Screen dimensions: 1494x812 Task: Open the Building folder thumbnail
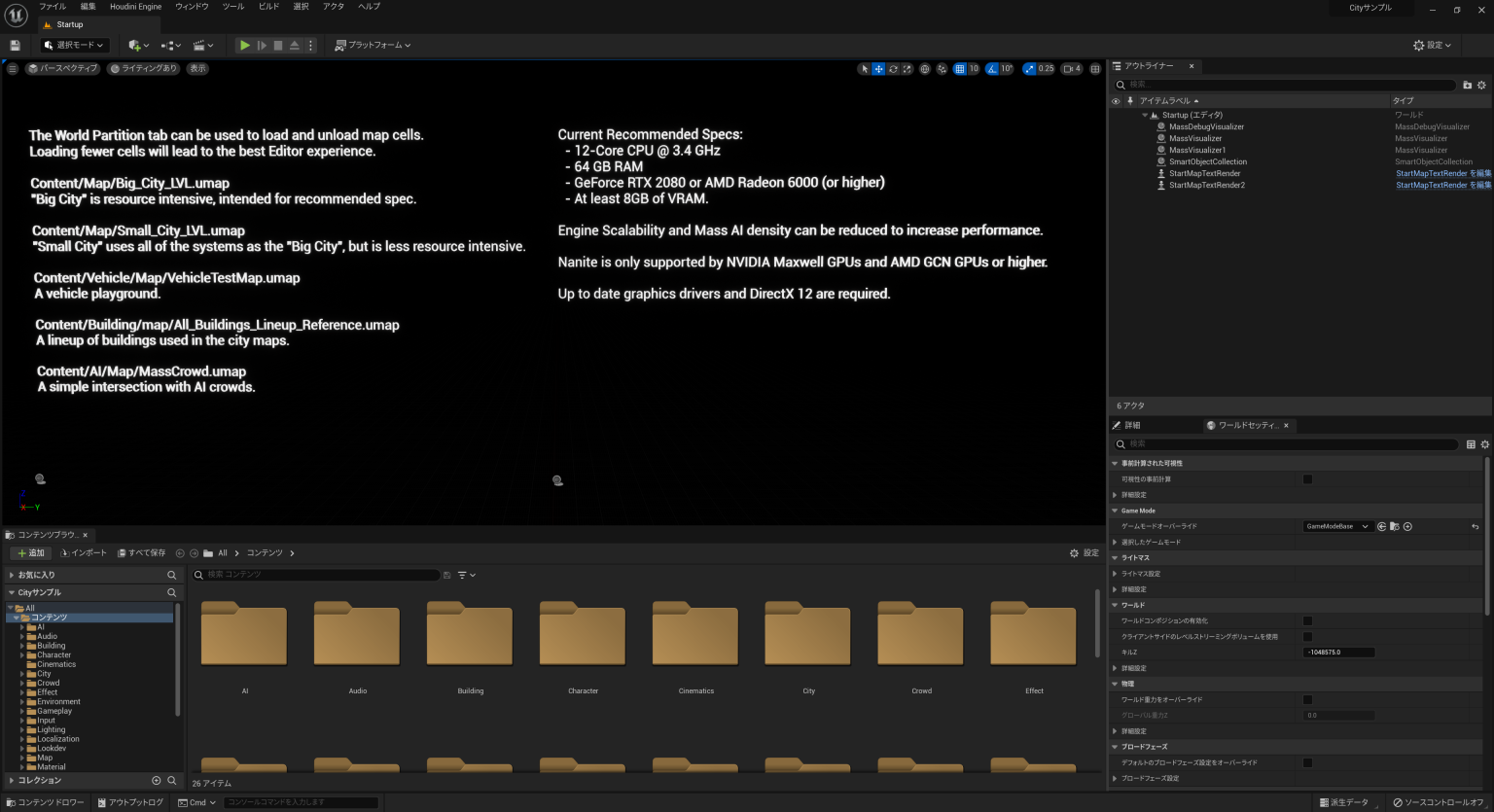[x=470, y=634]
